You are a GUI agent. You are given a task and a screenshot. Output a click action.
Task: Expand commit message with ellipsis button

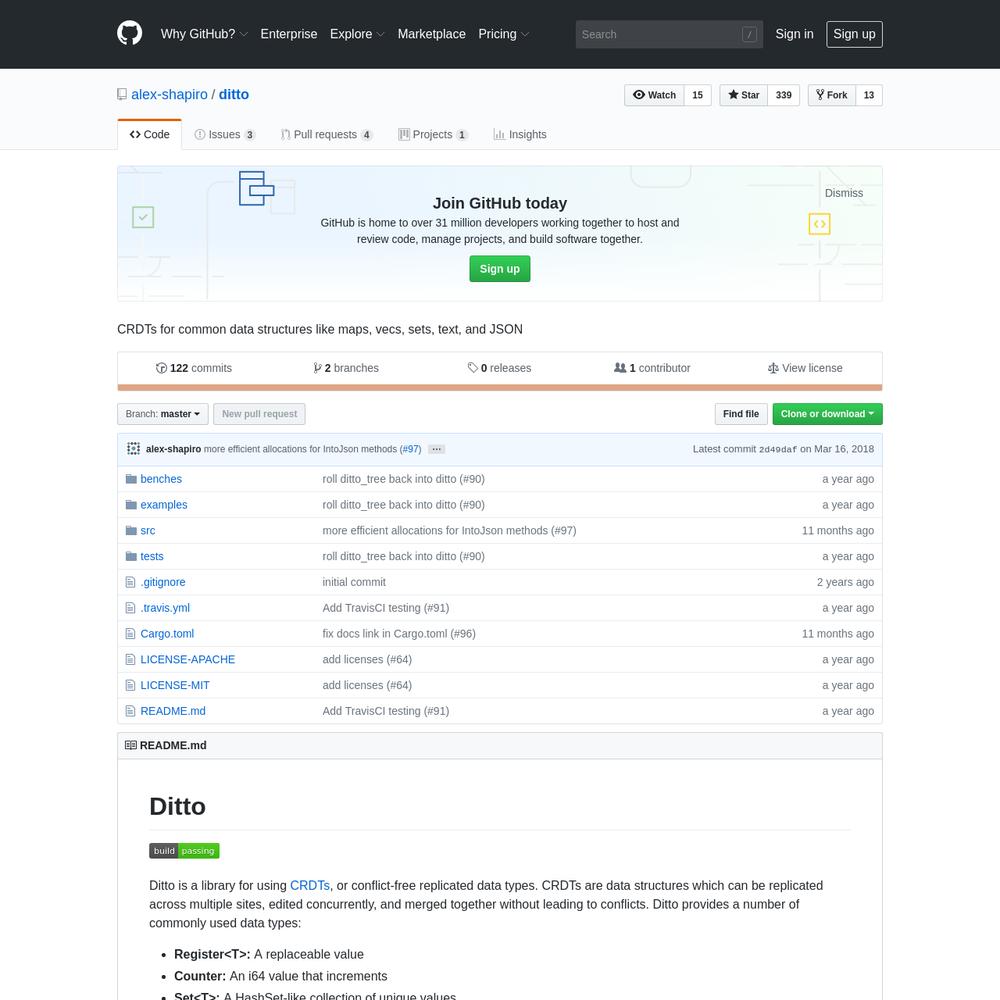436,449
